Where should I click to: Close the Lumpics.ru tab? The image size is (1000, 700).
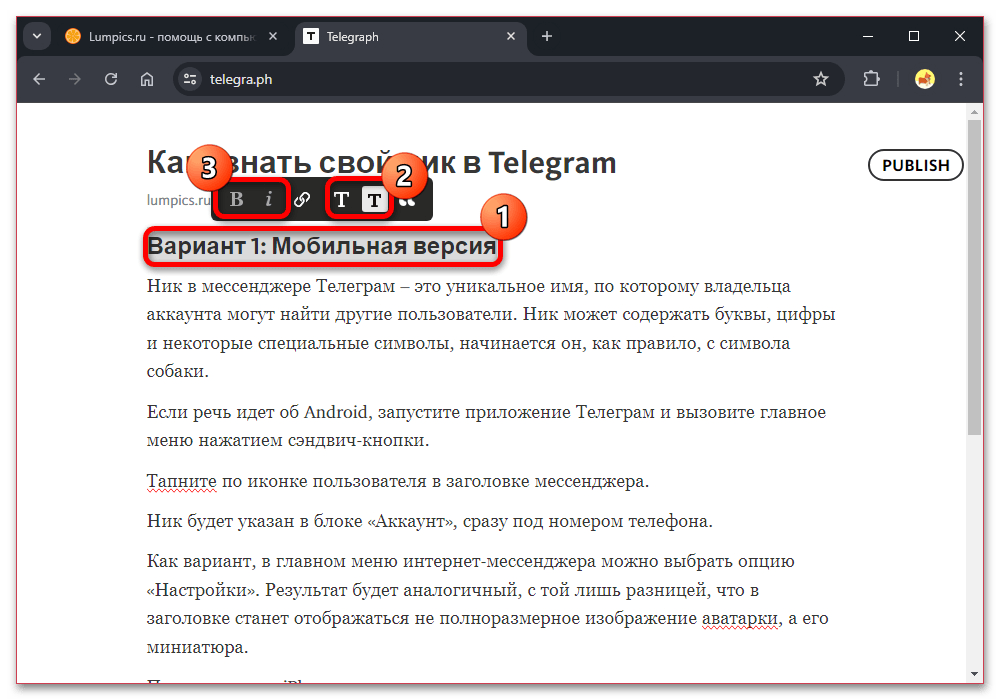[273, 36]
